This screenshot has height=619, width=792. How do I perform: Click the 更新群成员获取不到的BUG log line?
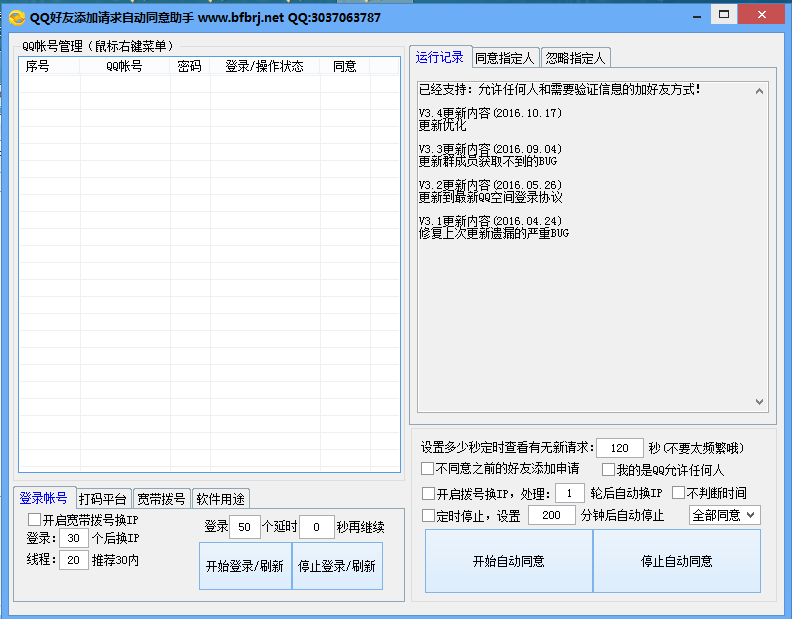[488, 161]
